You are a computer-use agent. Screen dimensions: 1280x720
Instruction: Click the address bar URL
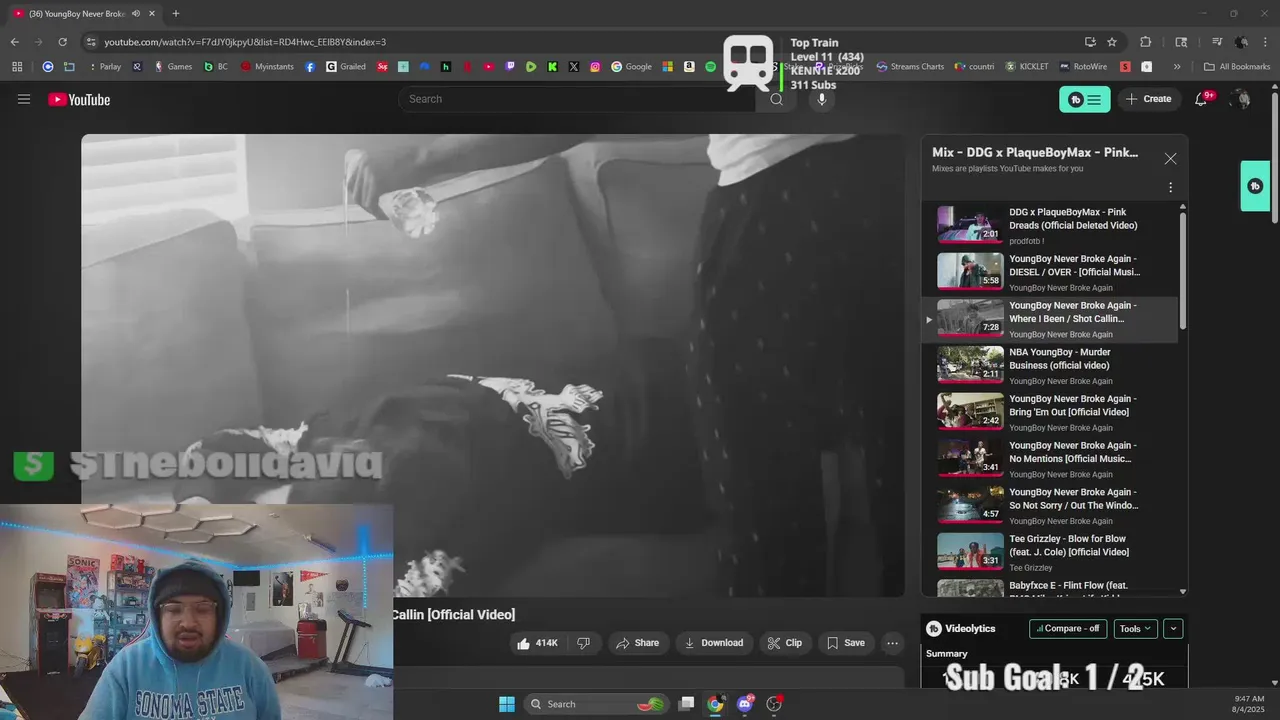(x=245, y=42)
